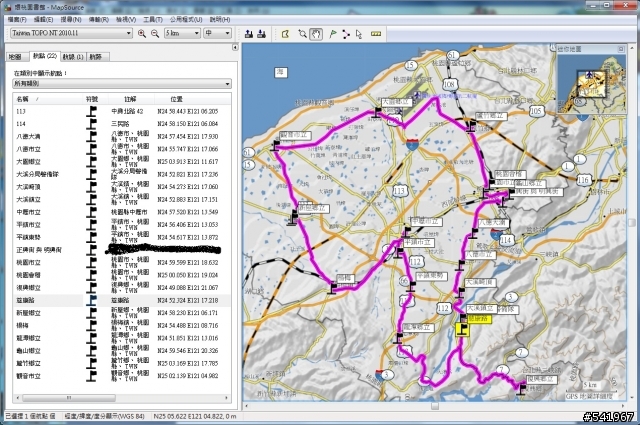
Task: Open the 傳輸(R) menu
Action: 98,19
